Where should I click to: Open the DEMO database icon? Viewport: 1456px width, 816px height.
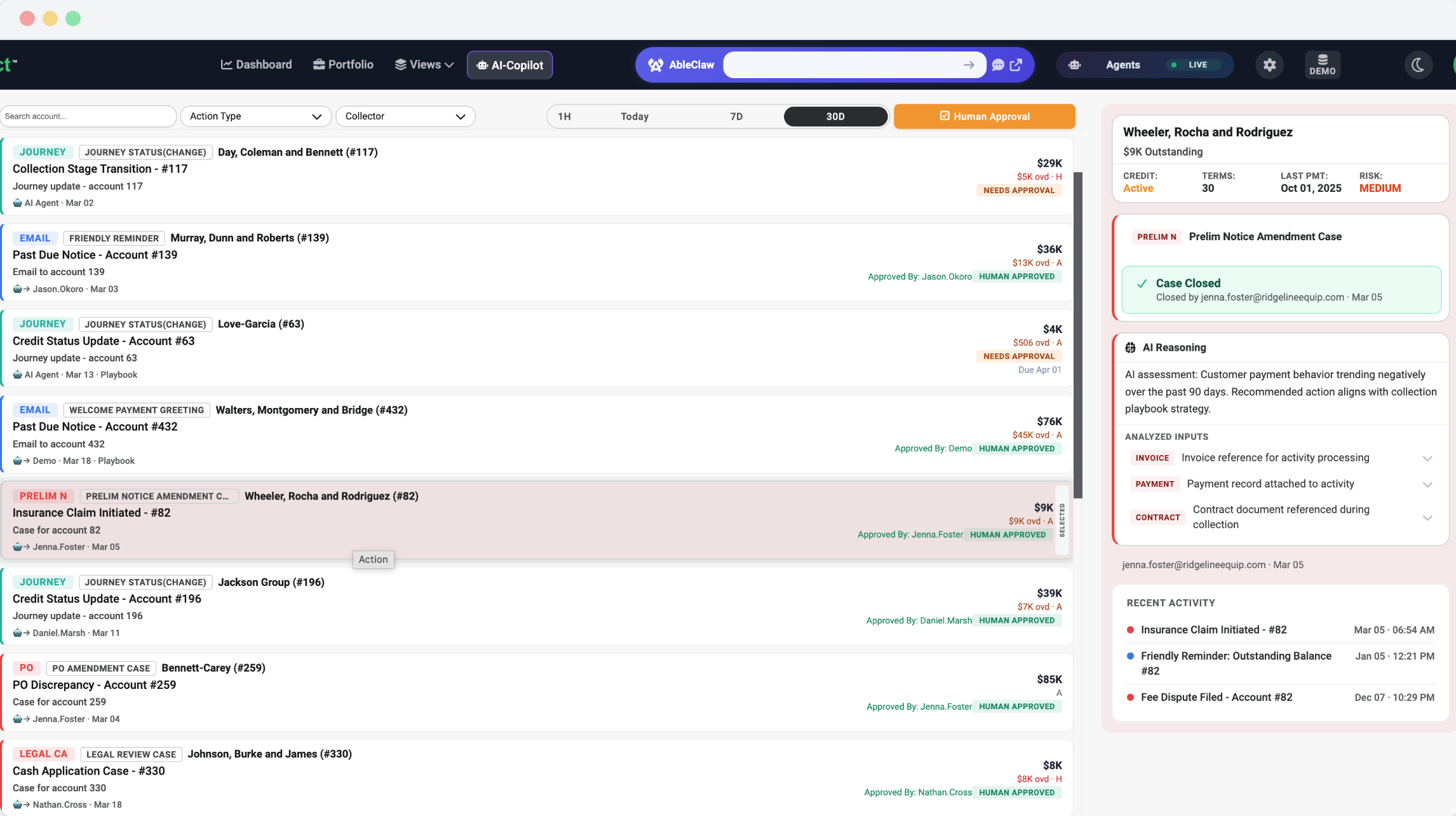point(1323,65)
